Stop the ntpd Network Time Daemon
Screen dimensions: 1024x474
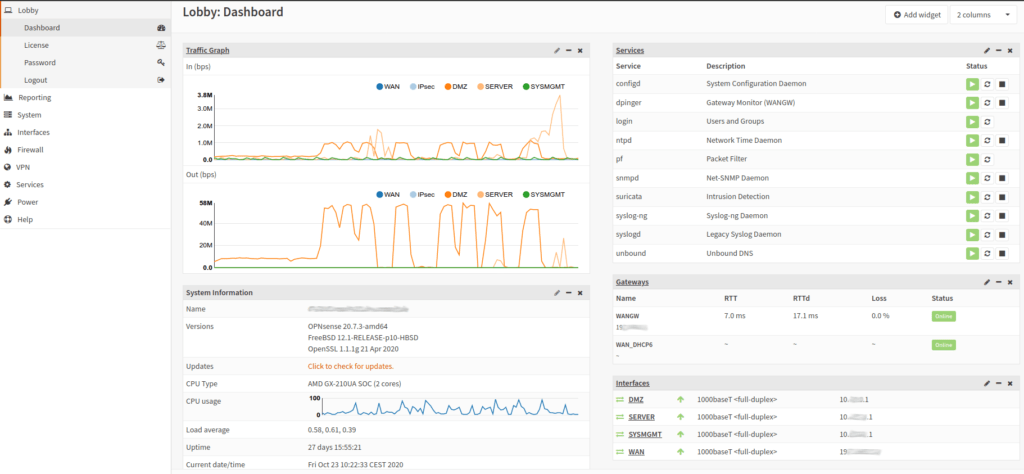pos(1002,140)
